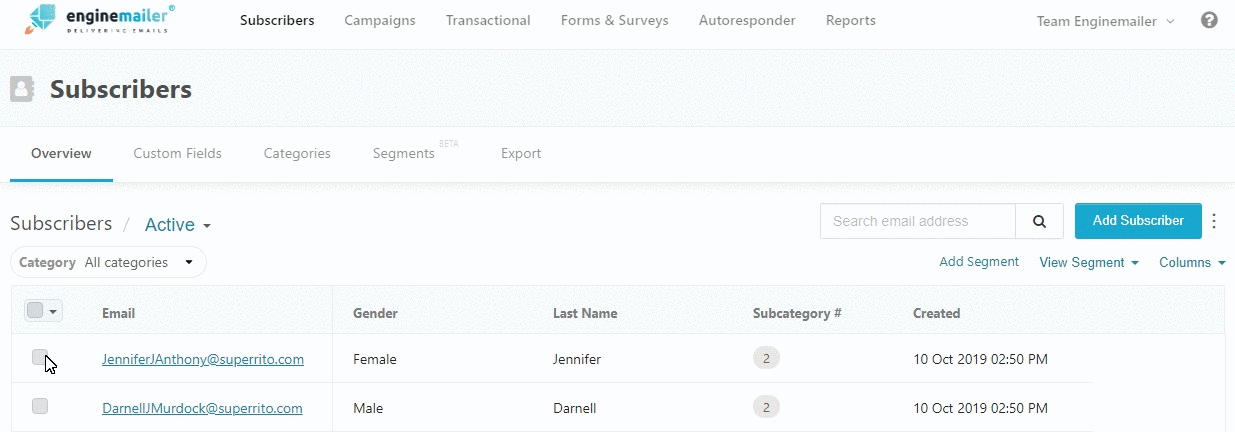The image size is (1235, 432).
Task: Open the three-dot more options menu
Action: click(x=1215, y=221)
